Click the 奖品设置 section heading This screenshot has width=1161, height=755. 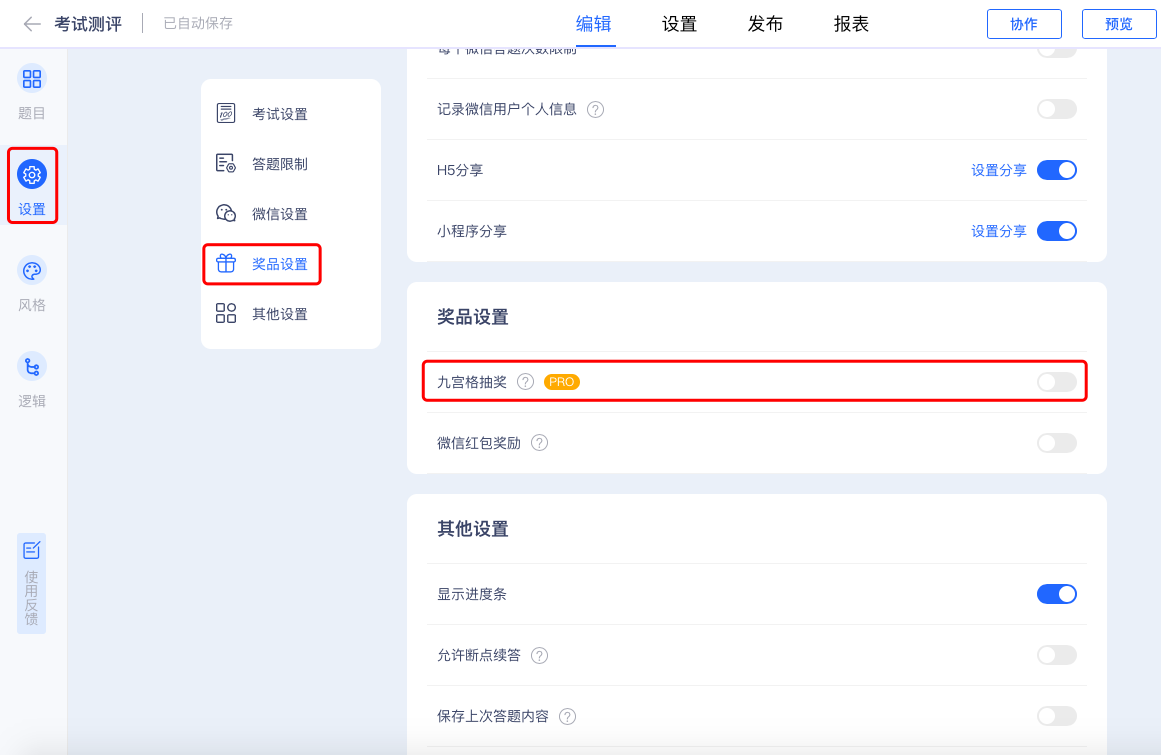[472, 318]
